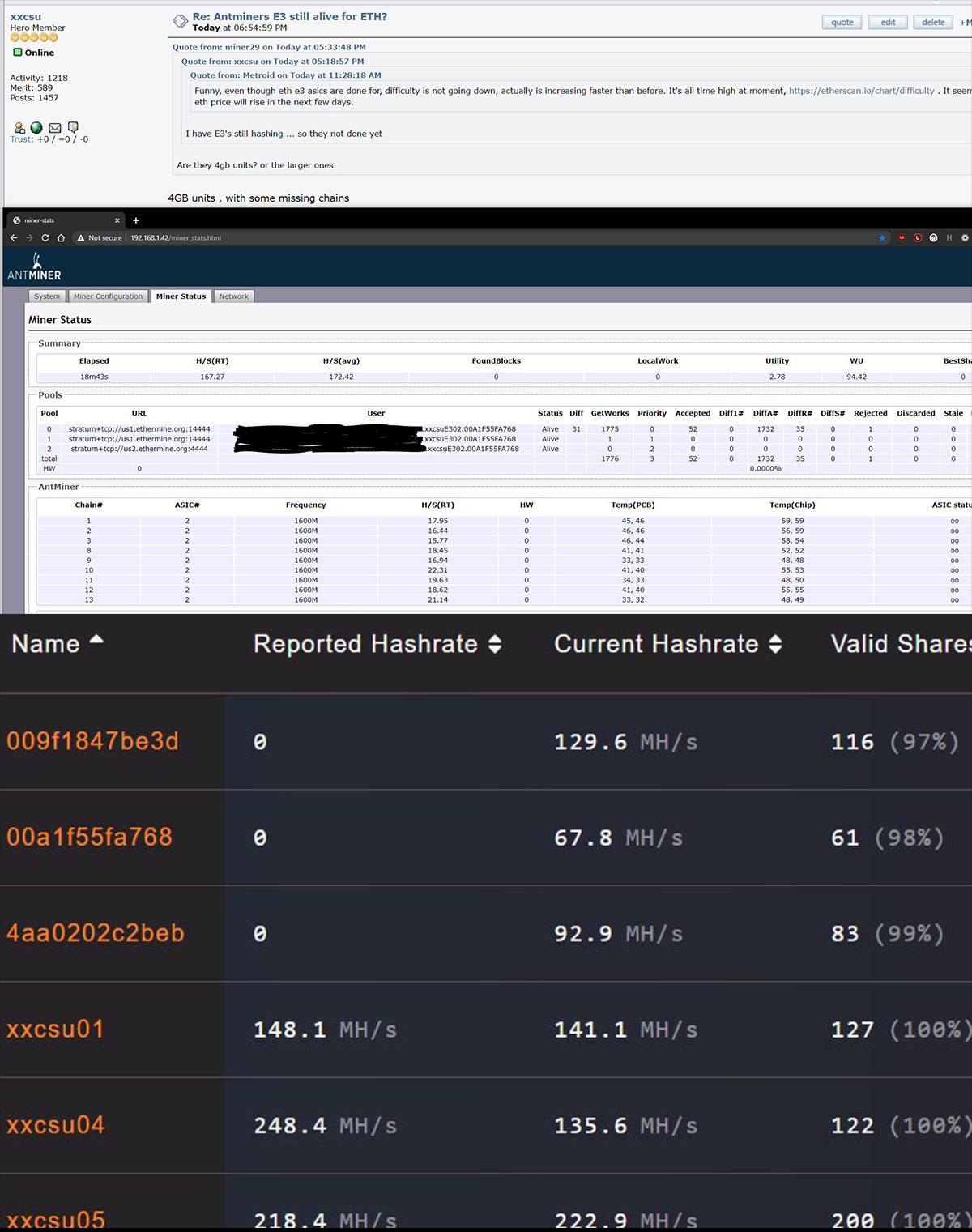Sort by Reported Hashrate arrows
The height and width of the screenshot is (1232, 972).
(495, 644)
